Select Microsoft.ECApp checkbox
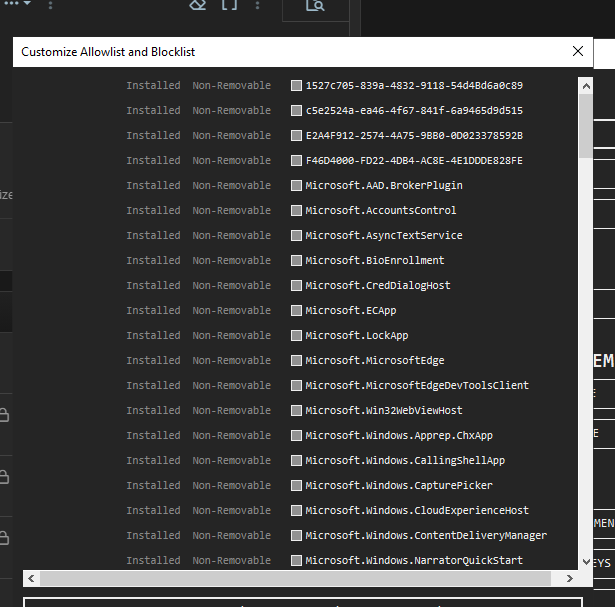Viewport: 615px width, 607px height. tap(296, 311)
